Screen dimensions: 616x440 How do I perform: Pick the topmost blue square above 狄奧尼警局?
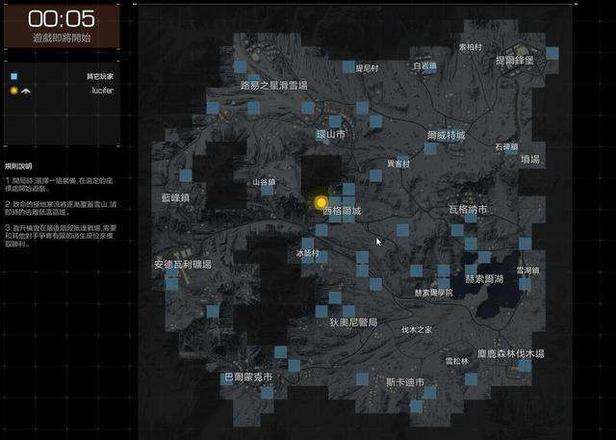point(335,297)
